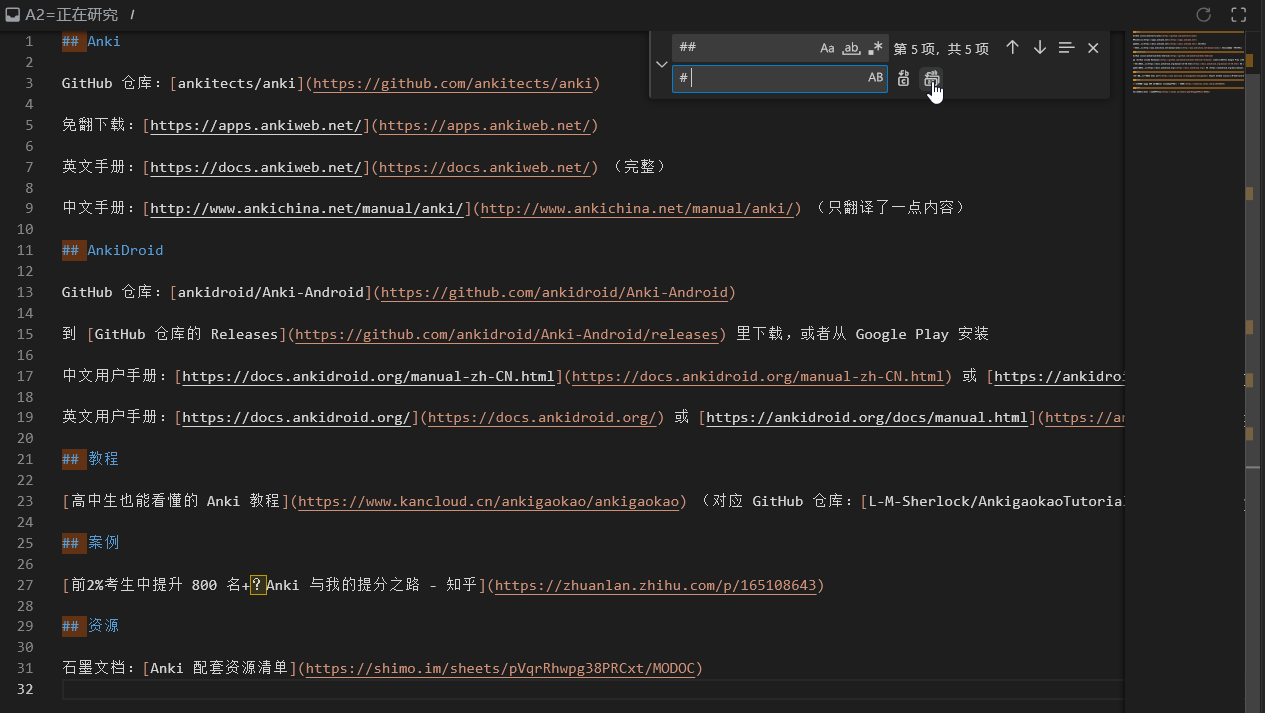Click the document icon beside A2 title

12,15
